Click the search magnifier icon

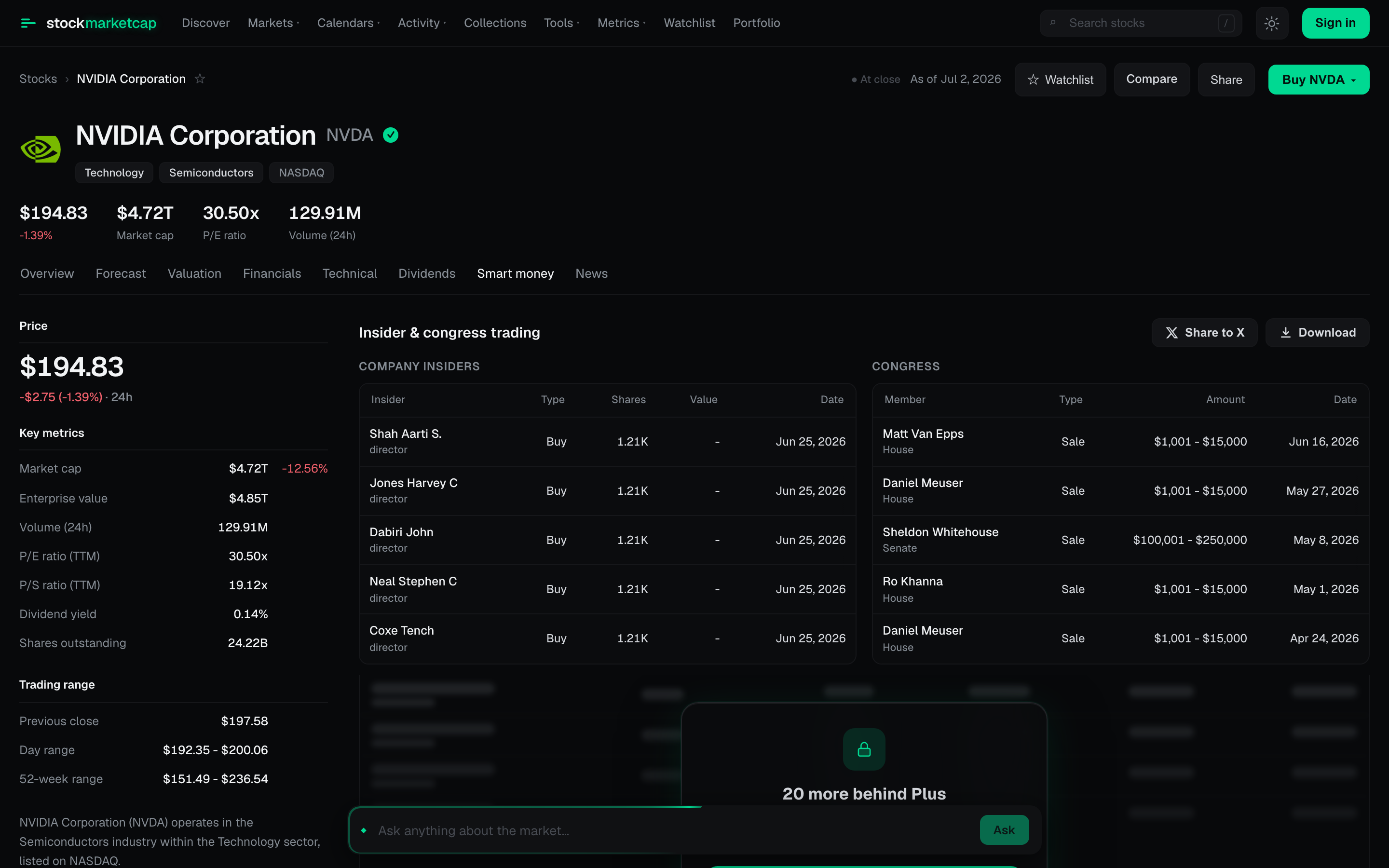click(x=1053, y=23)
